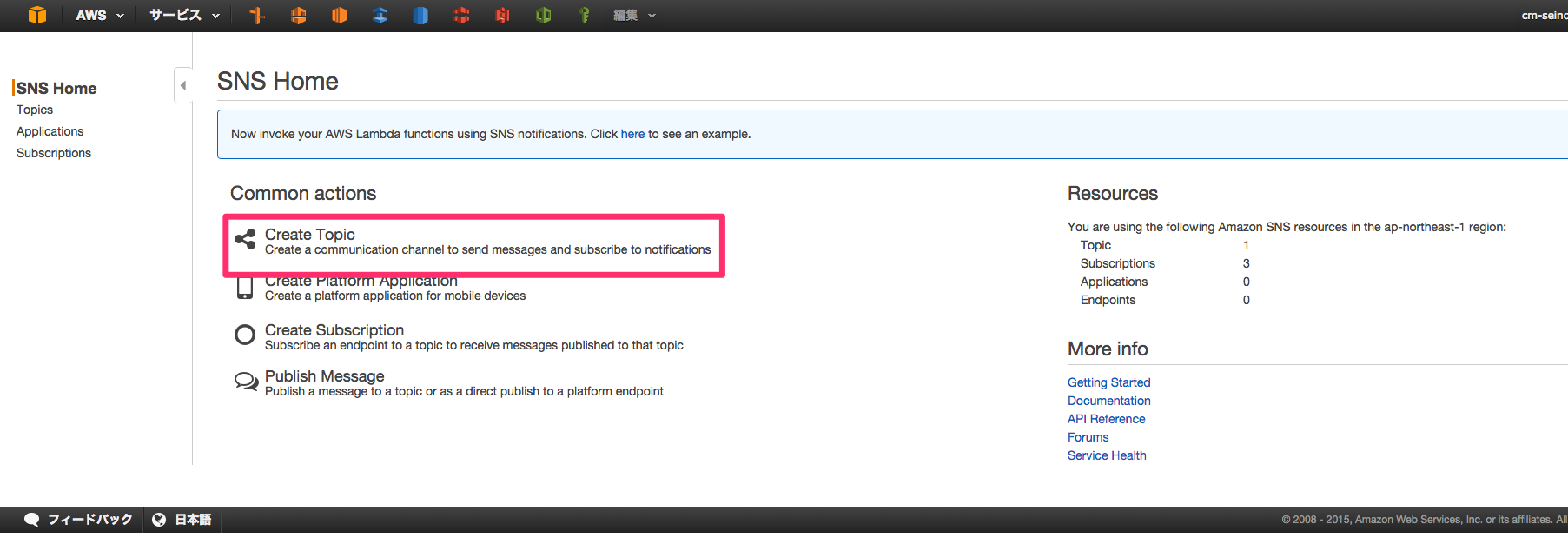Open the Getting Started link

pos(1108,382)
